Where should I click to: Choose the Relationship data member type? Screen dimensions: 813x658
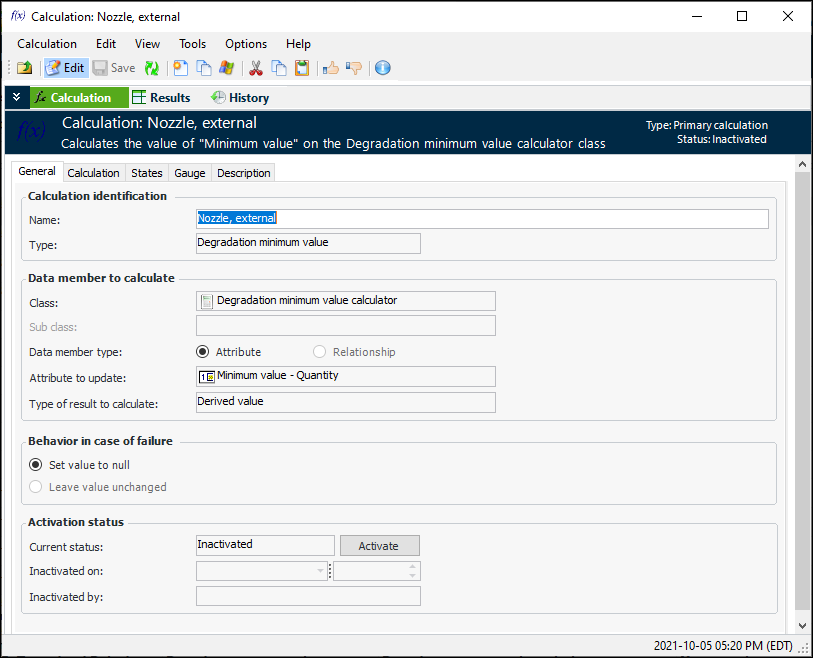tap(320, 352)
